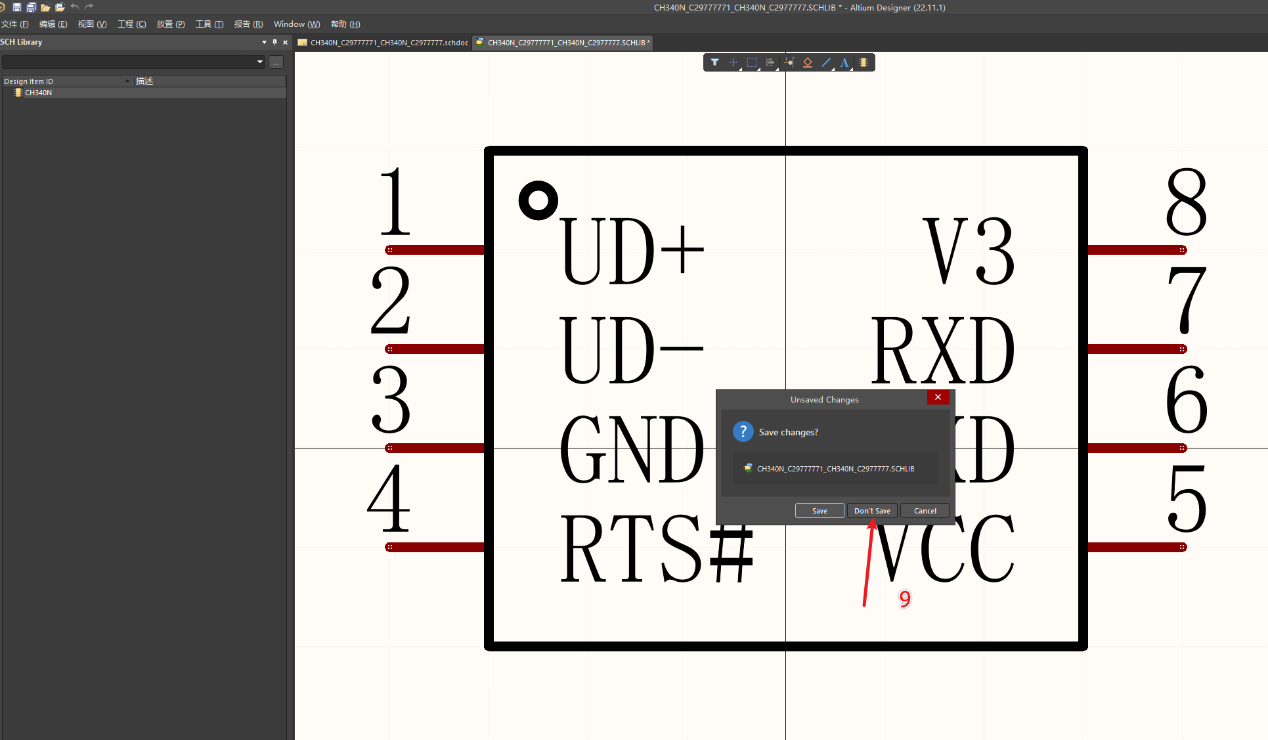Click the selection filter funnel icon
This screenshot has width=1268, height=740.
(714, 62)
